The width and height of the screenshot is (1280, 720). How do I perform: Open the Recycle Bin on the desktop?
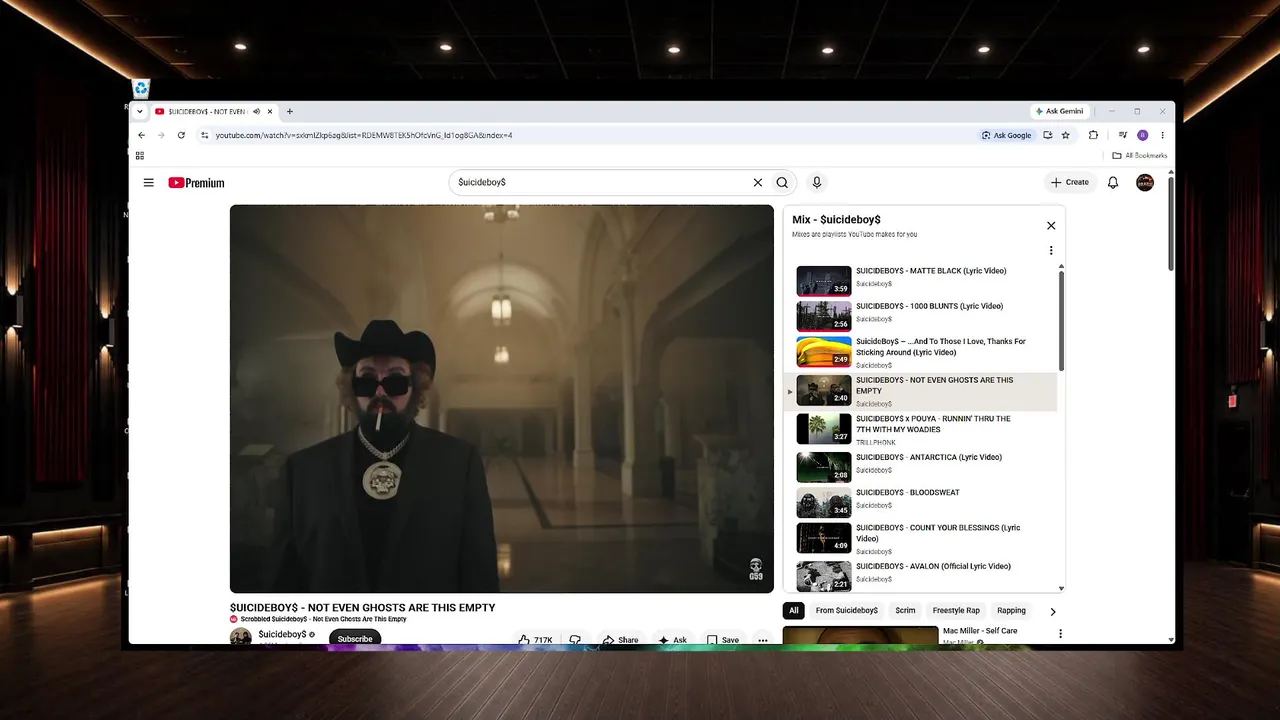coord(141,89)
